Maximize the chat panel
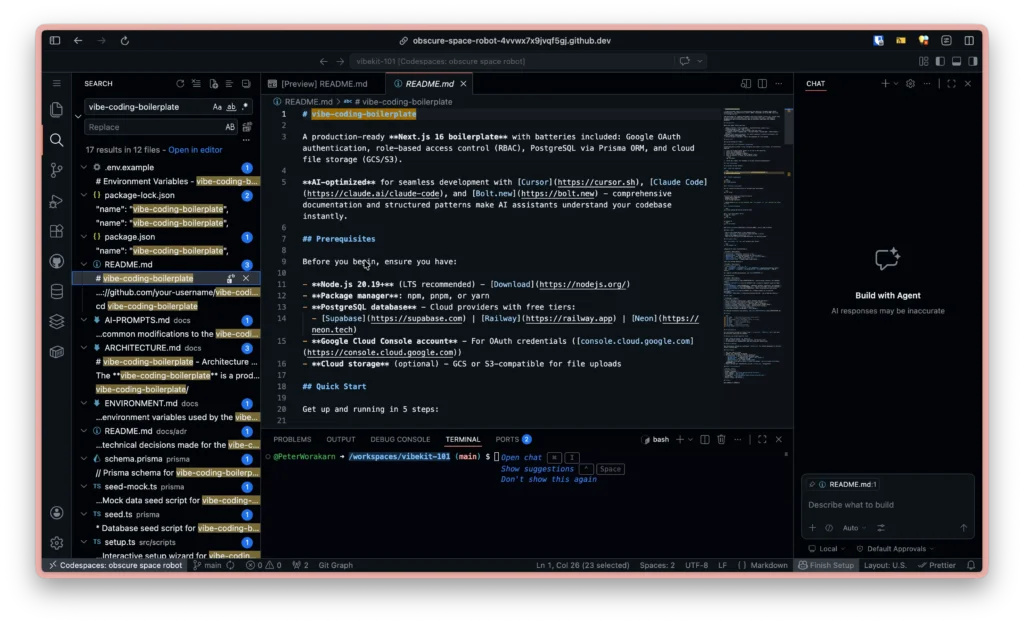 tap(952, 84)
